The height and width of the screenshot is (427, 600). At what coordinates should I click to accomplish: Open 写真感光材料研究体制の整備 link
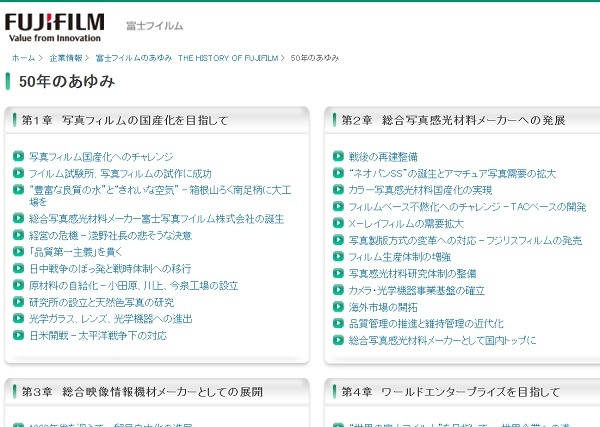412,274
